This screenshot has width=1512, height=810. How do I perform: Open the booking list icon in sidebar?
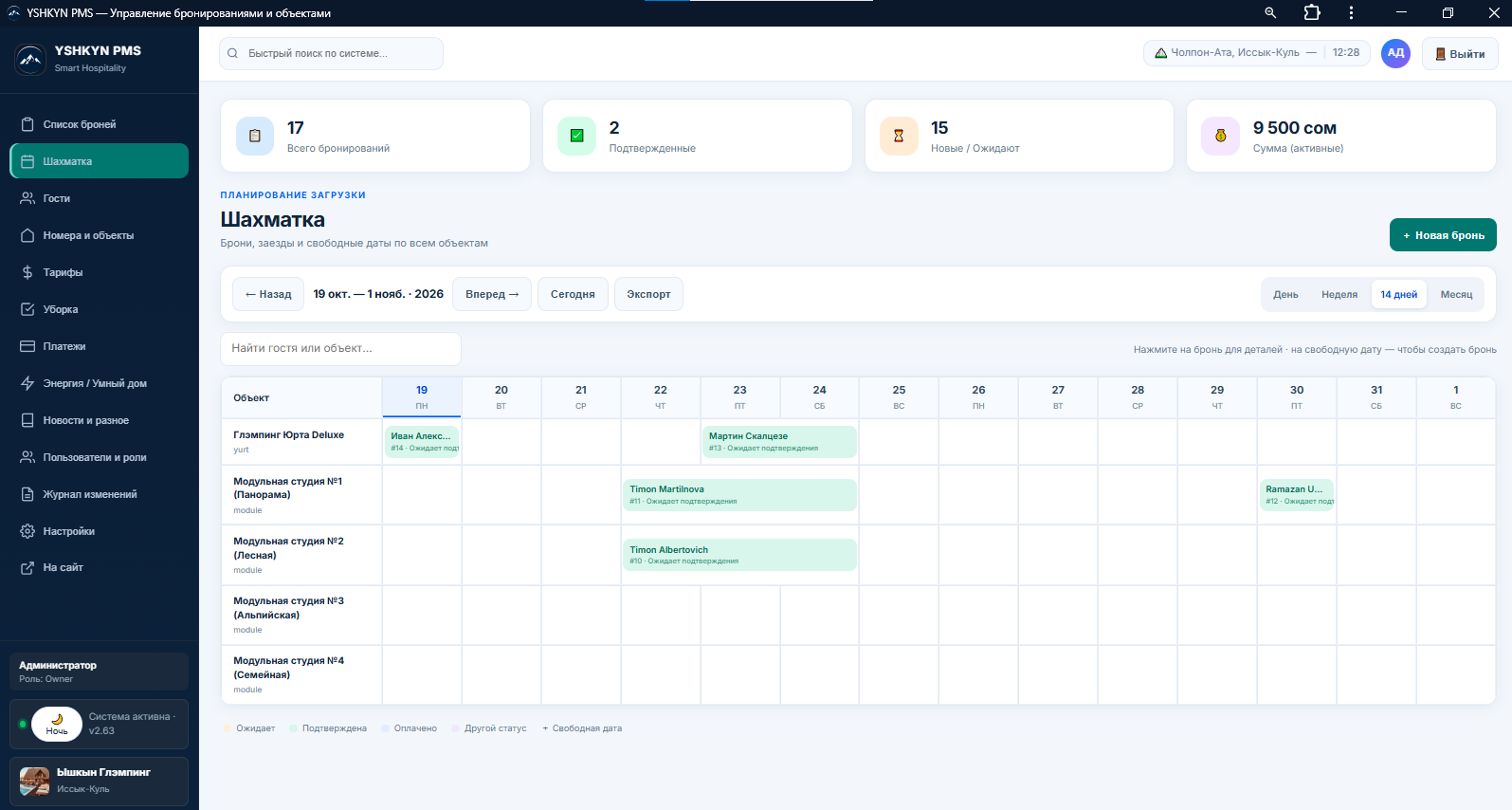[x=27, y=124]
